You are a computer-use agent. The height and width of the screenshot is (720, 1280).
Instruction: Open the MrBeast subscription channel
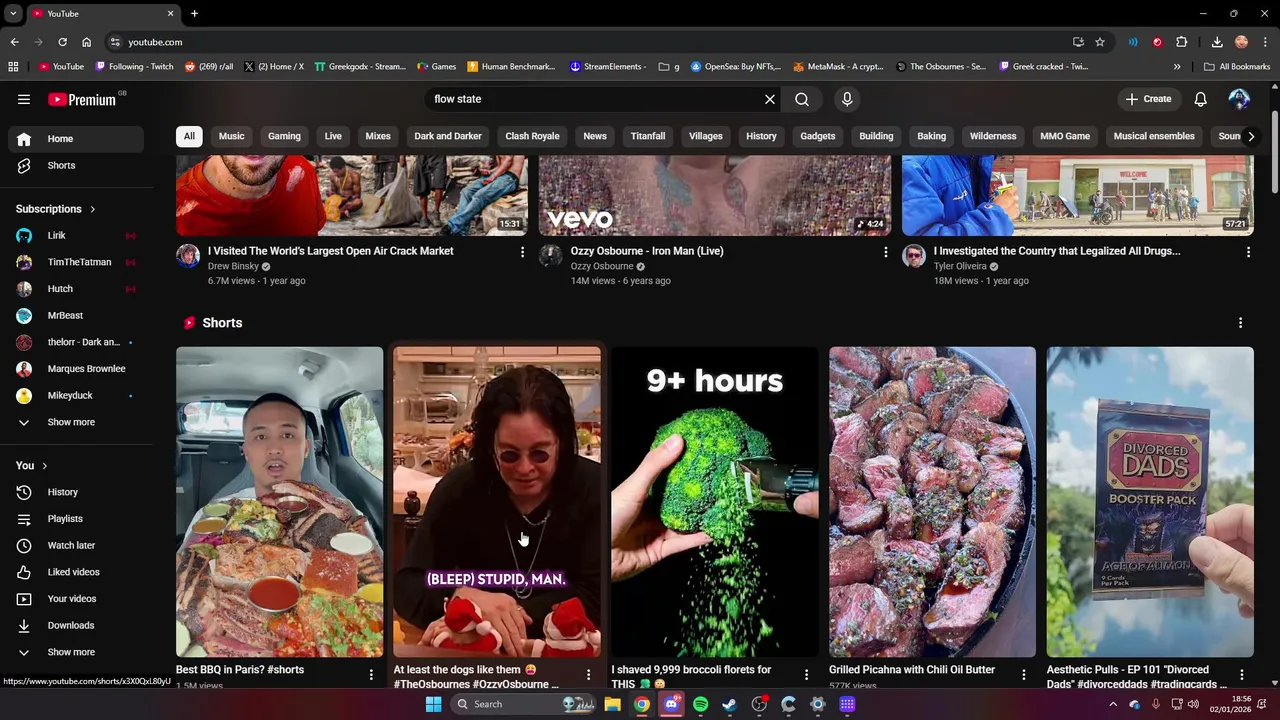[76, 315]
